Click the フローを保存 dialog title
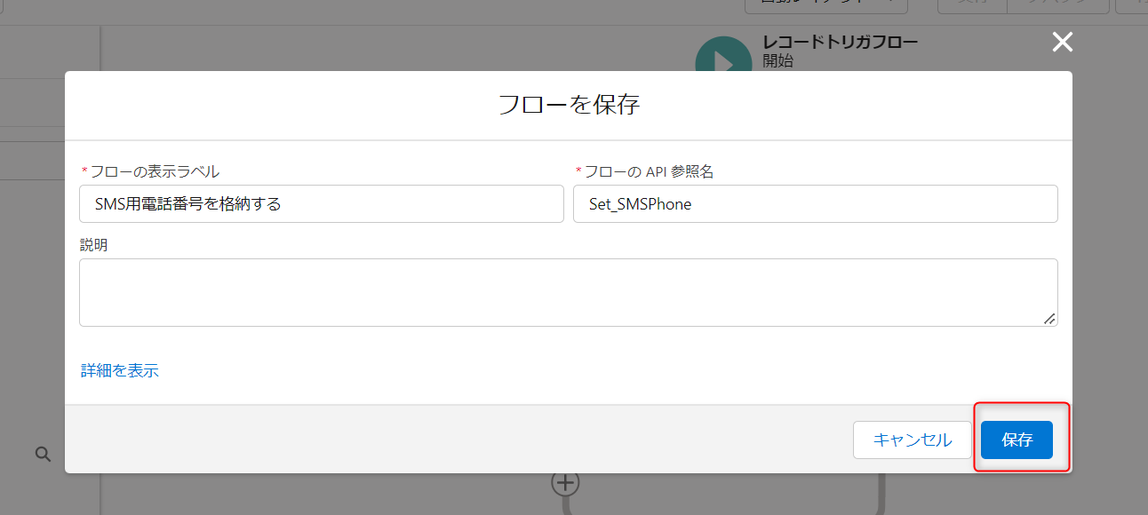 tap(569, 105)
